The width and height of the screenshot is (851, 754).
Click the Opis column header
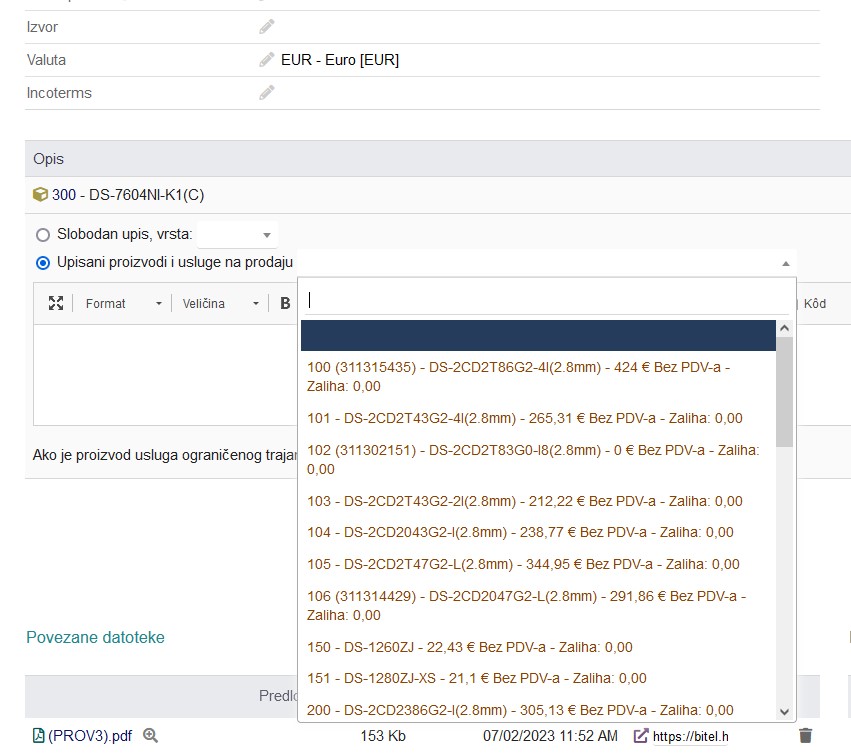[x=48, y=159]
